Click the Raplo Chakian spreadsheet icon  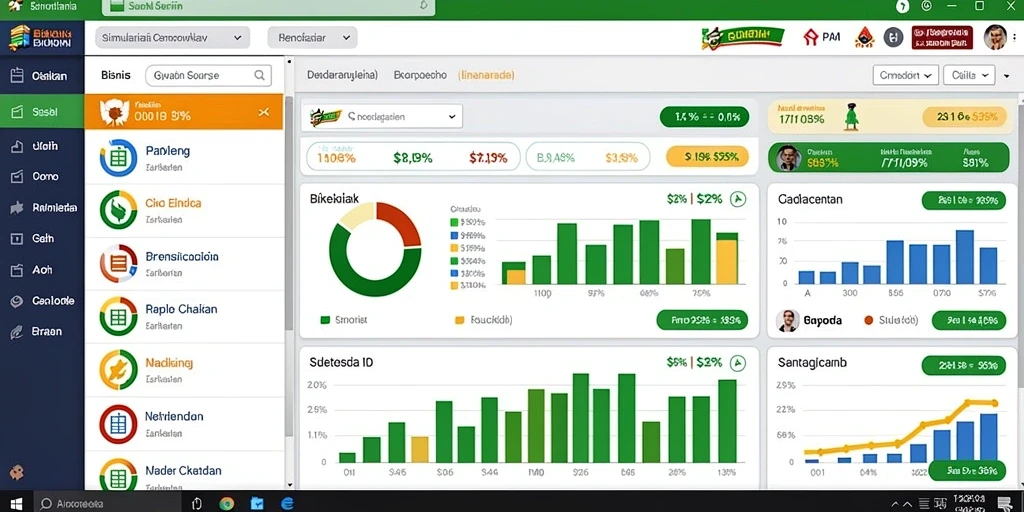(x=118, y=316)
